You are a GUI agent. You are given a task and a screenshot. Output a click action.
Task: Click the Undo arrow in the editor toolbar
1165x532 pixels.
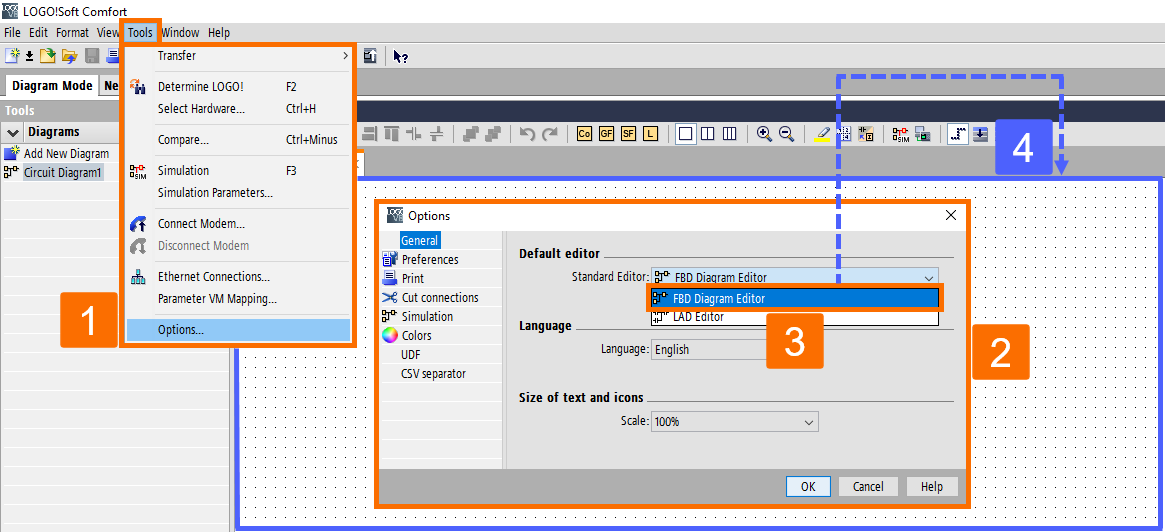tap(527, 134)
